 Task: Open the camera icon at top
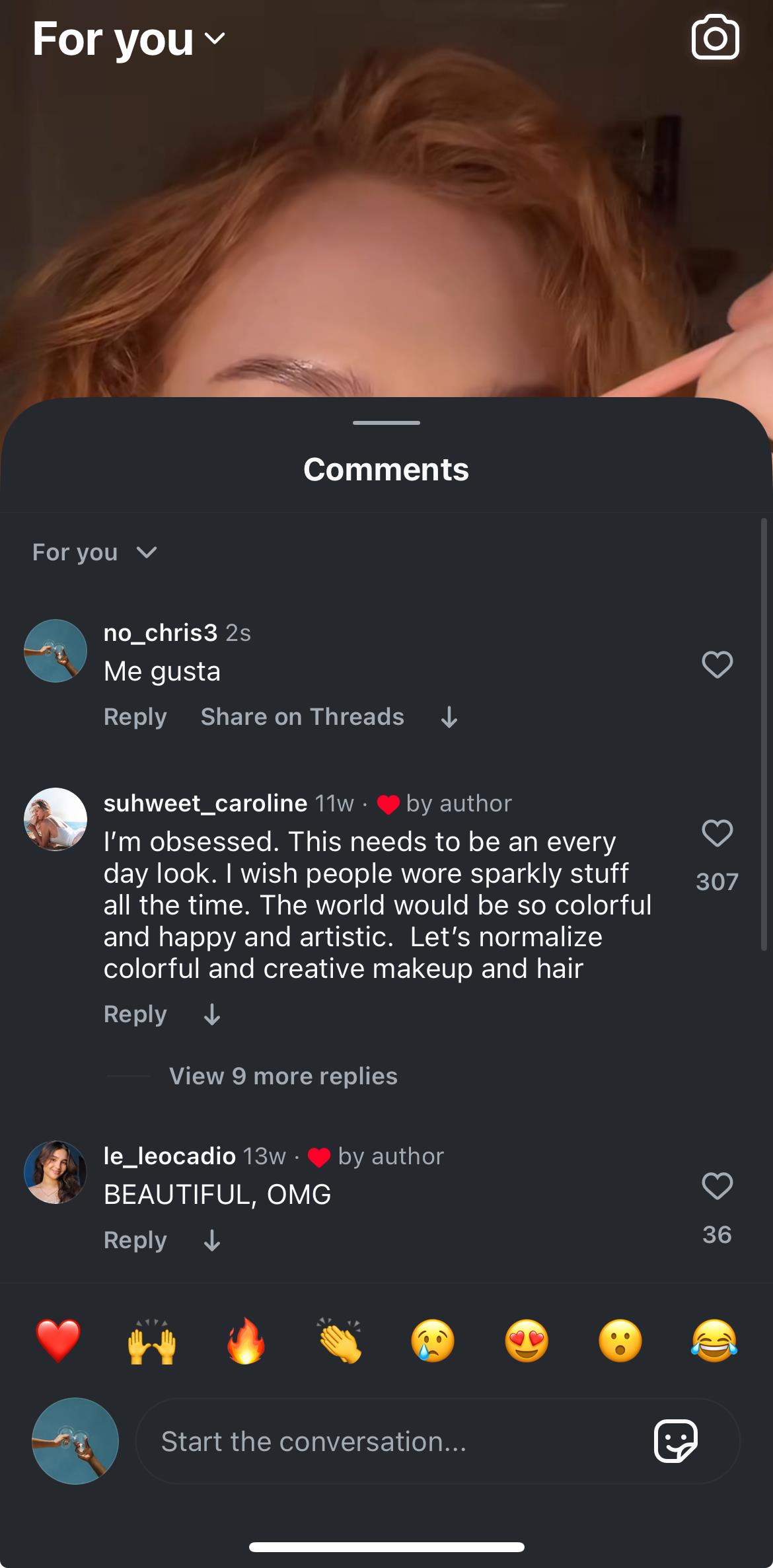715,37
